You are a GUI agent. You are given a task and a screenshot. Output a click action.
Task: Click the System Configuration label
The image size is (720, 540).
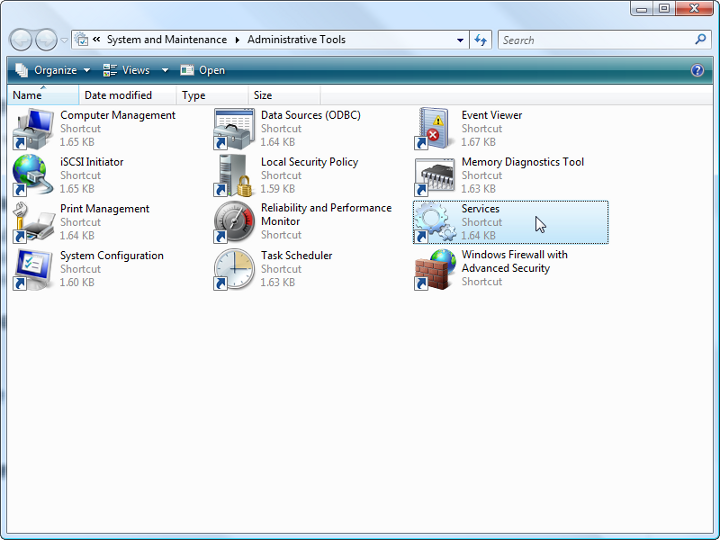112,256
